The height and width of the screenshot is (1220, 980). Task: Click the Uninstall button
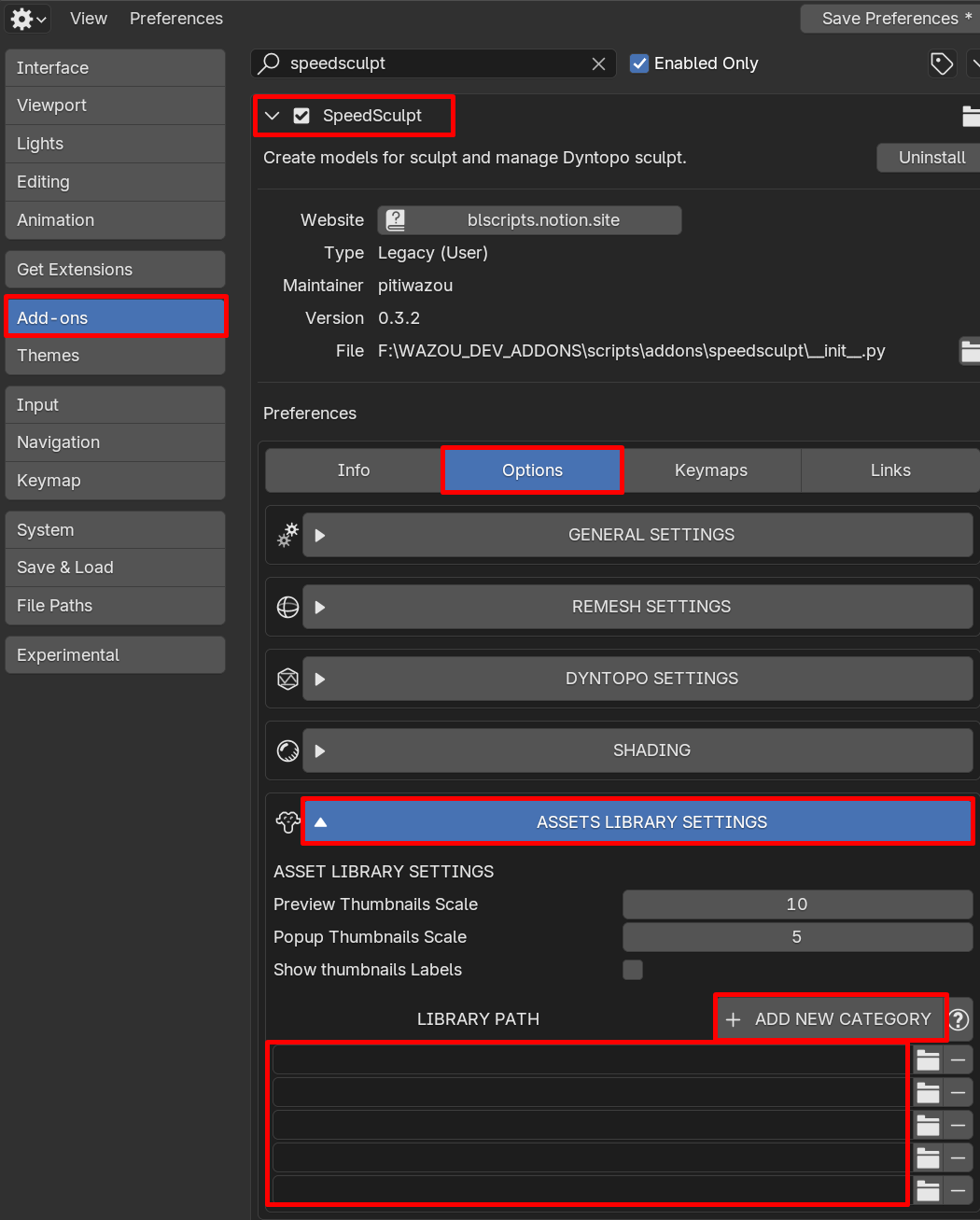(x=931, y=158)
